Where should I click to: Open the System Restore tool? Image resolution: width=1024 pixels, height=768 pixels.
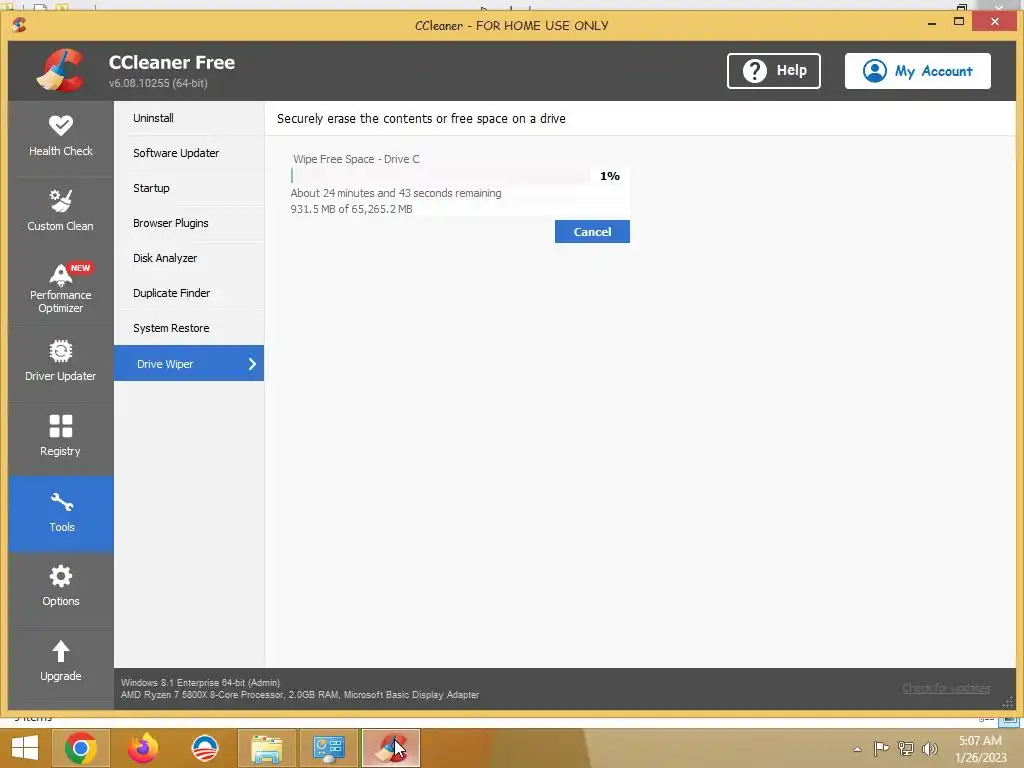pyautogui.click(x=189, y=328)
